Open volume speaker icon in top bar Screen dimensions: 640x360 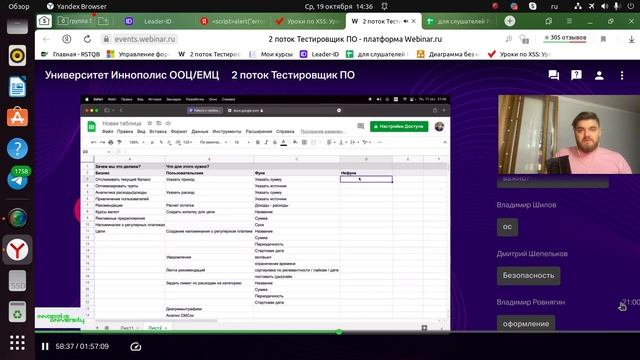604,6
